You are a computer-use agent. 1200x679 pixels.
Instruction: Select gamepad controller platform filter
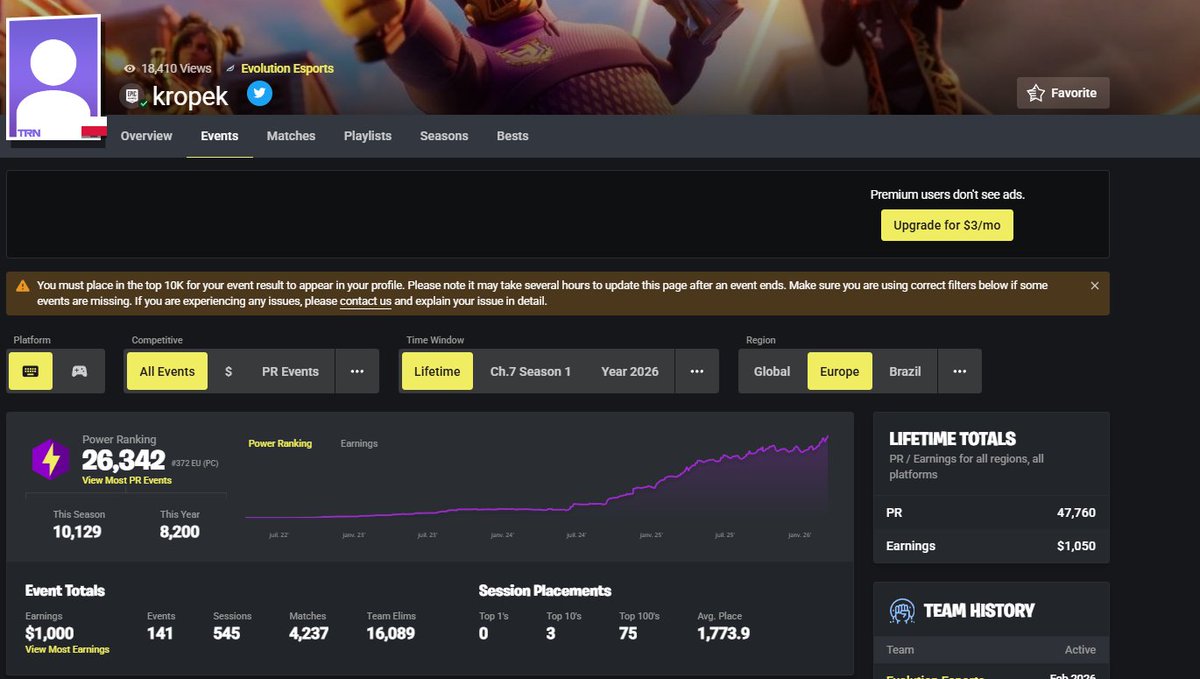pyautogui.click(x=79, y=371)
